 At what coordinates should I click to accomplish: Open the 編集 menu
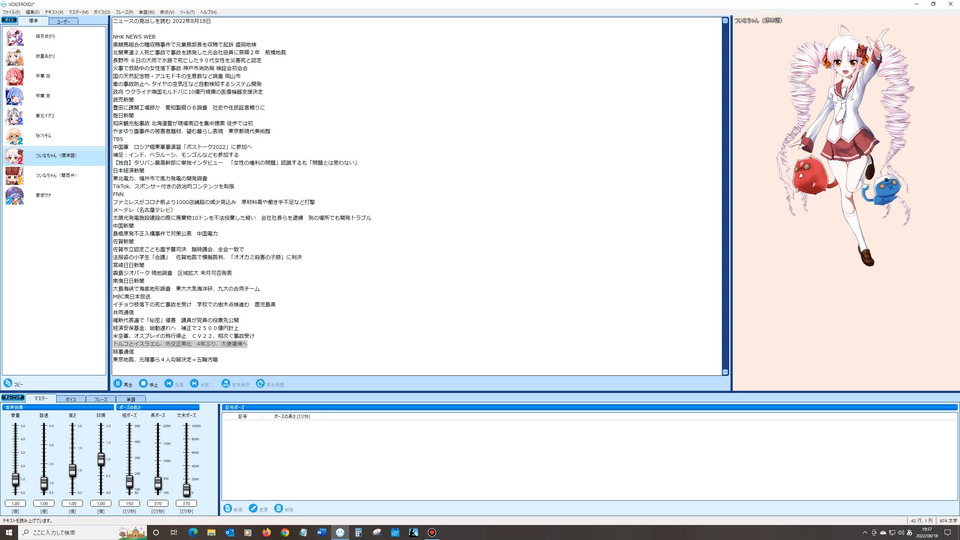[32, 12]
